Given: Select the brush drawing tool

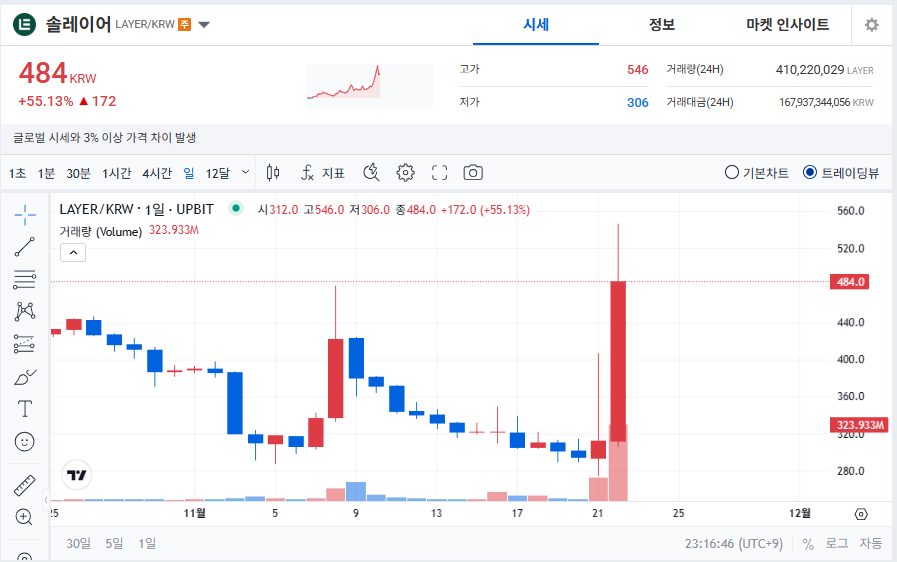Looking at the screenshot, I should (25, 377).
